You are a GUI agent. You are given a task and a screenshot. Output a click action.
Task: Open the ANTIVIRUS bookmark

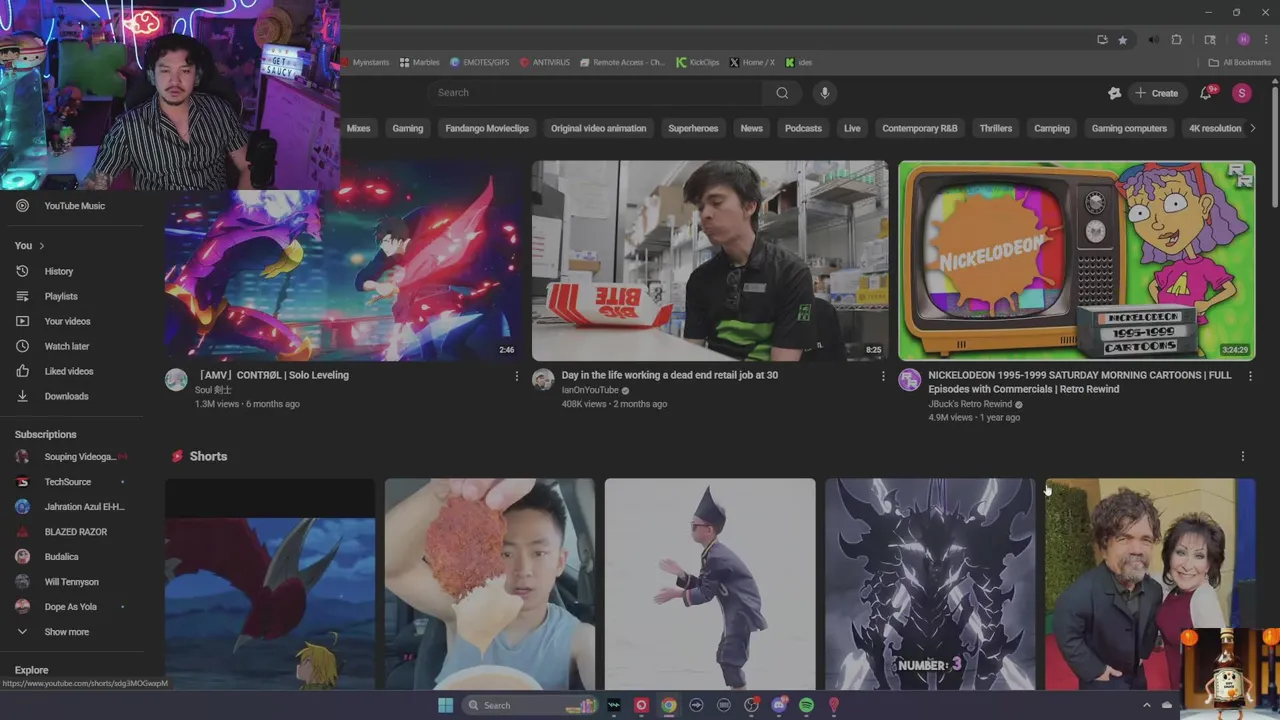click(x=544, y=62)
